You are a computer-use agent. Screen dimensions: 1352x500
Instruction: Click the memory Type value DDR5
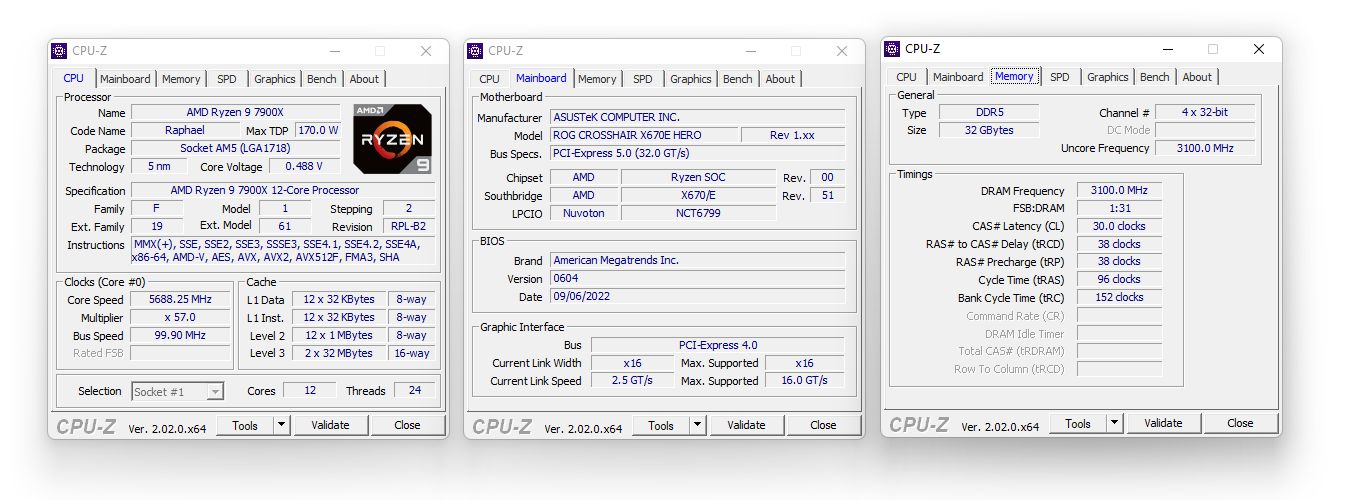(988, 113)
